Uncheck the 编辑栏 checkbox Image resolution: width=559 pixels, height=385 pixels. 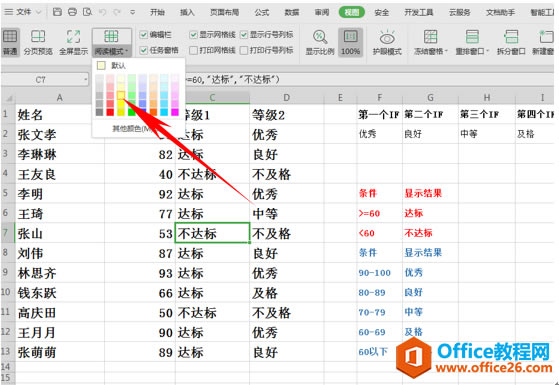[x=144, y=35]
